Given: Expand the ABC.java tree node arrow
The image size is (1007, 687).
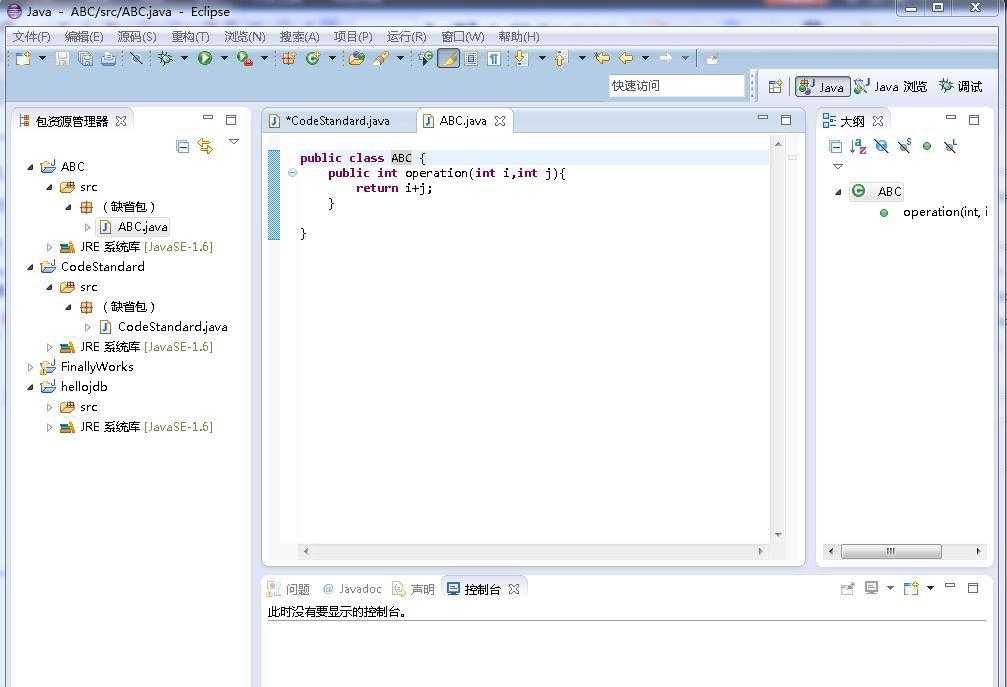Looking at the screenshot, I should pos(87,227).
